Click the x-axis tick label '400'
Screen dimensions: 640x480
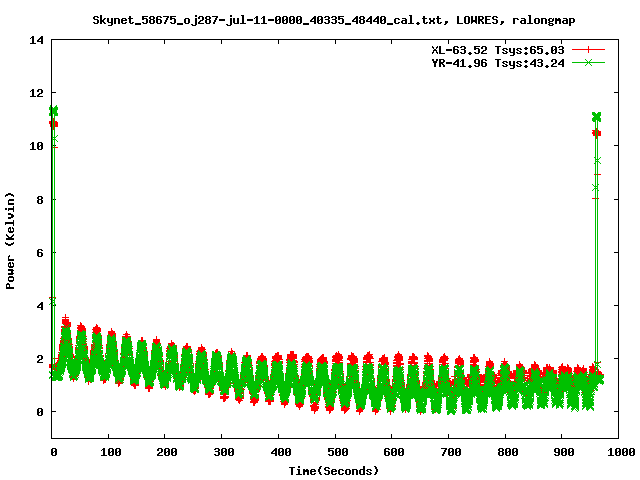(x=280, y=452)
